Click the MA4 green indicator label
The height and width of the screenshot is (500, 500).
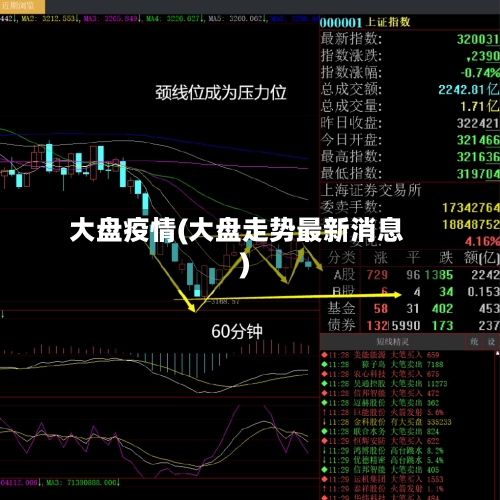175,19
